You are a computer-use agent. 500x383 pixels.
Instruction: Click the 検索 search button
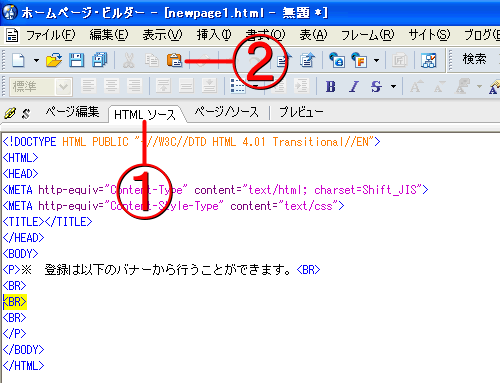pos(474,59)
